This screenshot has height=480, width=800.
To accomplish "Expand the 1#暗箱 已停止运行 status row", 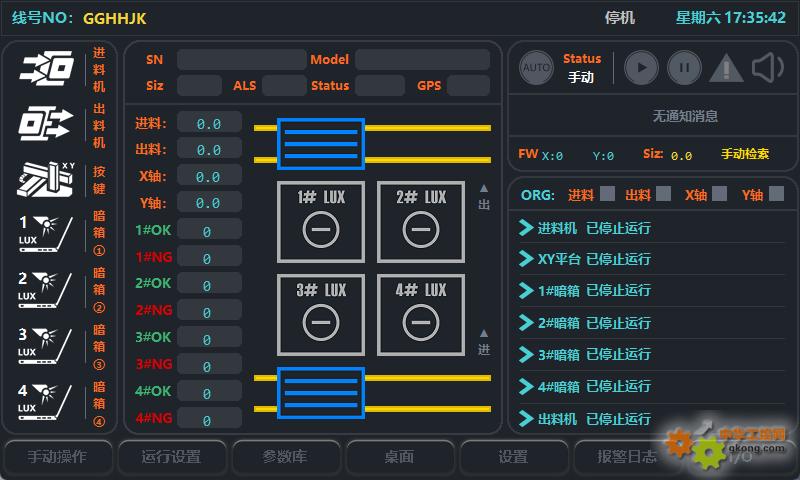I will tap(652, 291).
